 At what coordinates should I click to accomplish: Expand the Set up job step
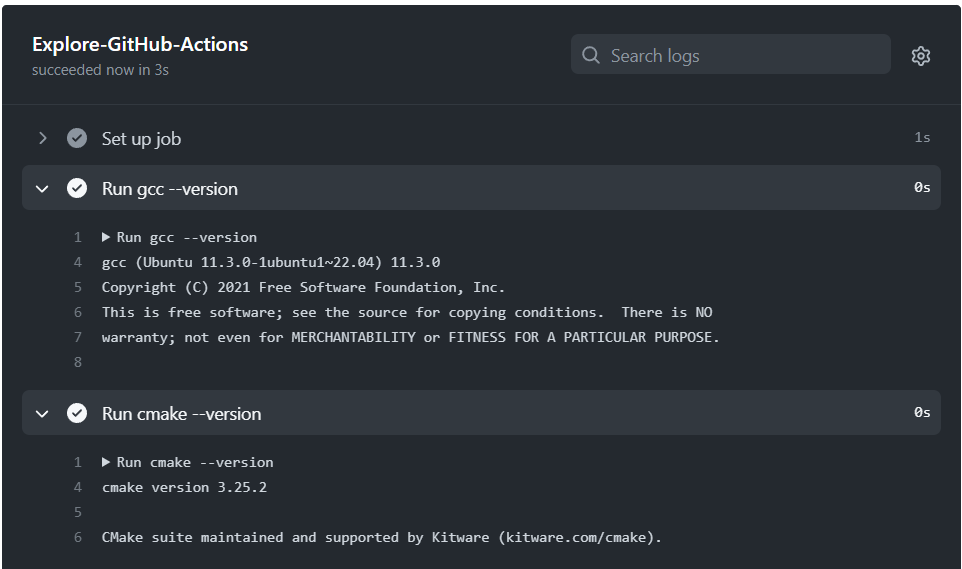(42, 138)
